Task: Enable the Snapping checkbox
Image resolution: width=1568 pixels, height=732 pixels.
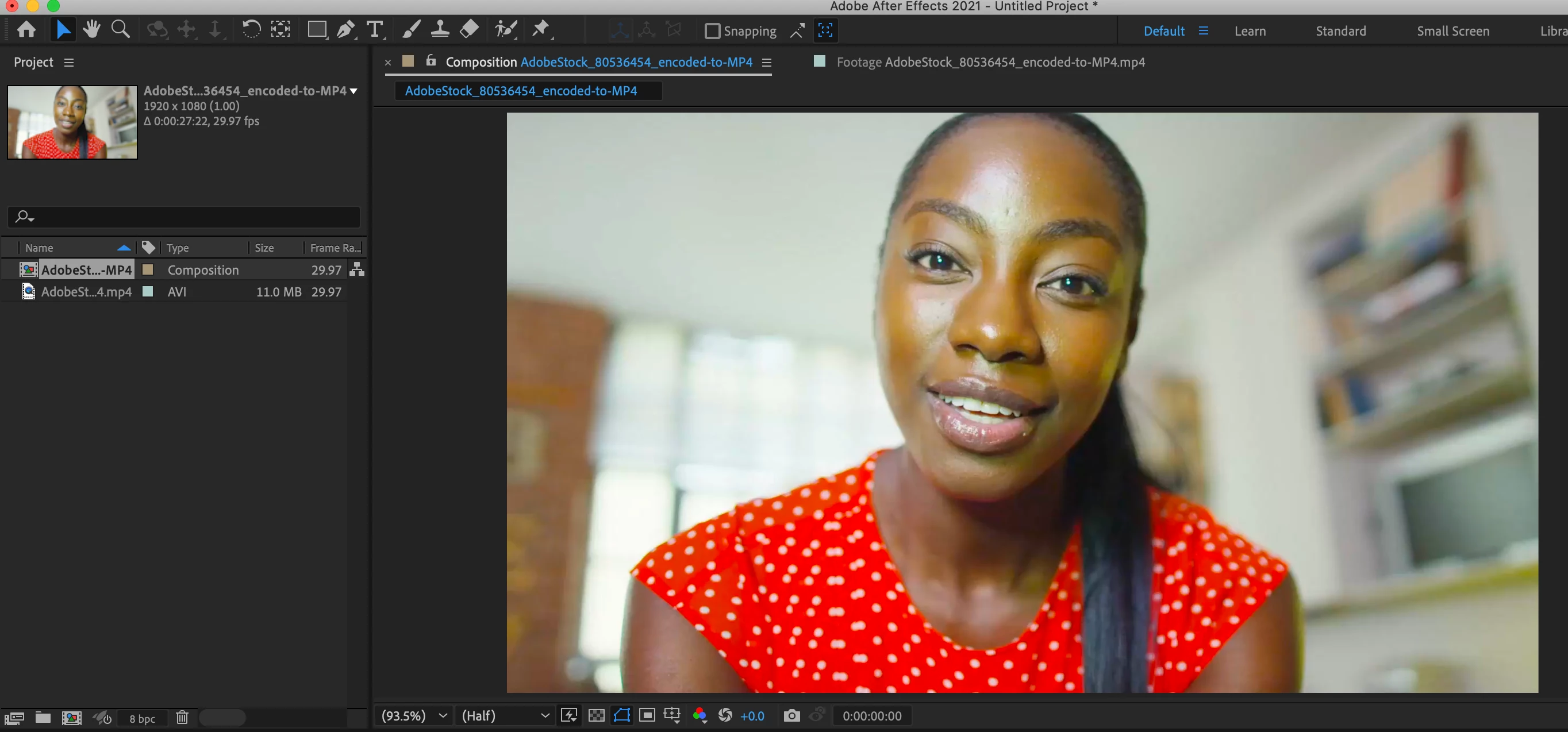Action: pyautogui.click(x=712, y=31)
